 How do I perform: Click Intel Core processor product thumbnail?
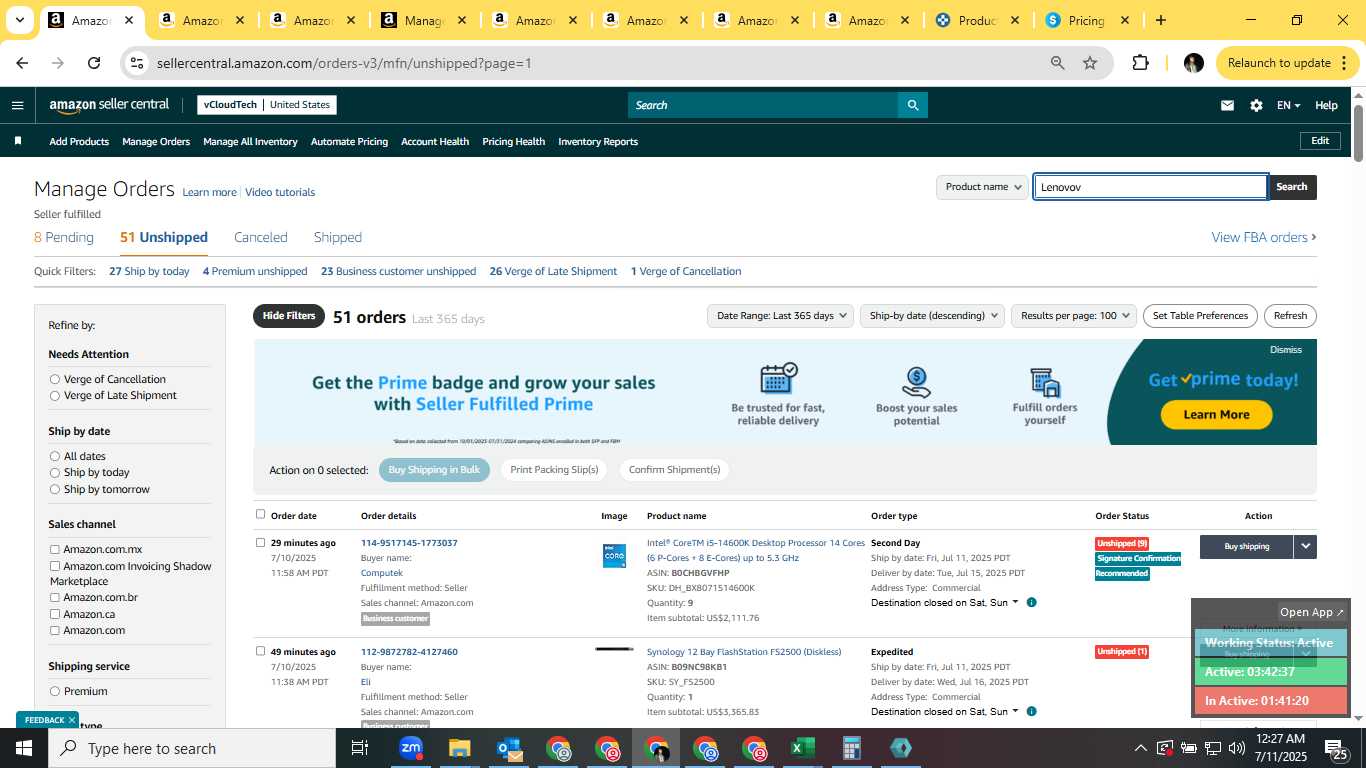tap(614, 556)
